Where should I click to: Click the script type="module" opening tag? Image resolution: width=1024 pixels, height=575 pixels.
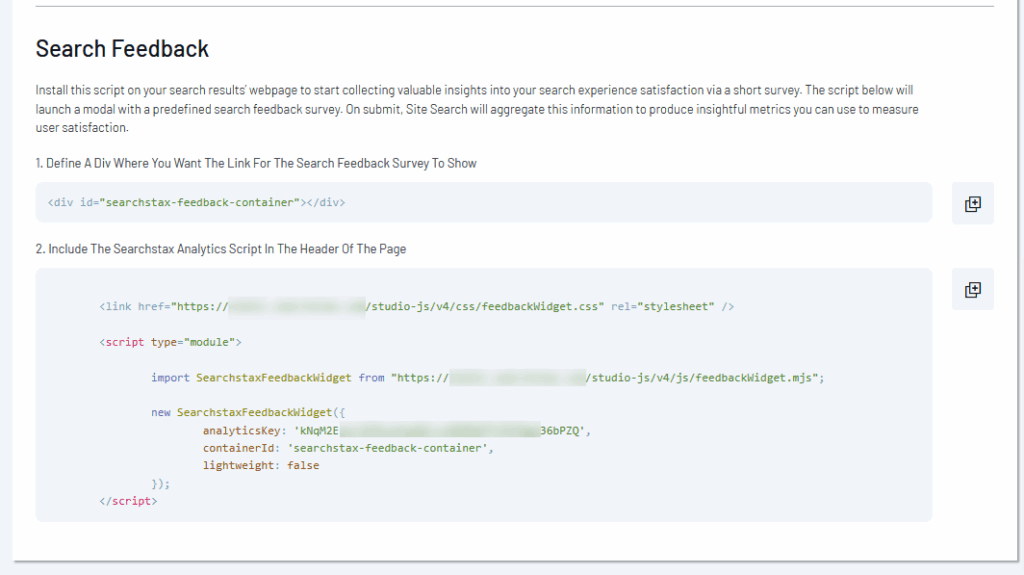point(170,342)
